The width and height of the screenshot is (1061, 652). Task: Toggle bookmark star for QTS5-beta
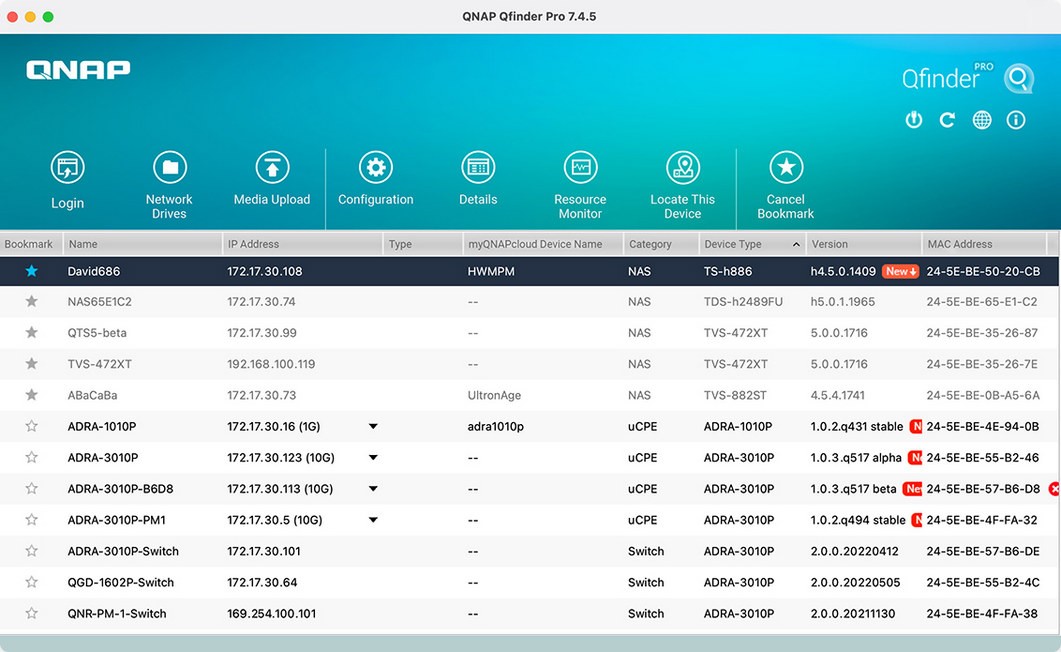tap(31, 332)
